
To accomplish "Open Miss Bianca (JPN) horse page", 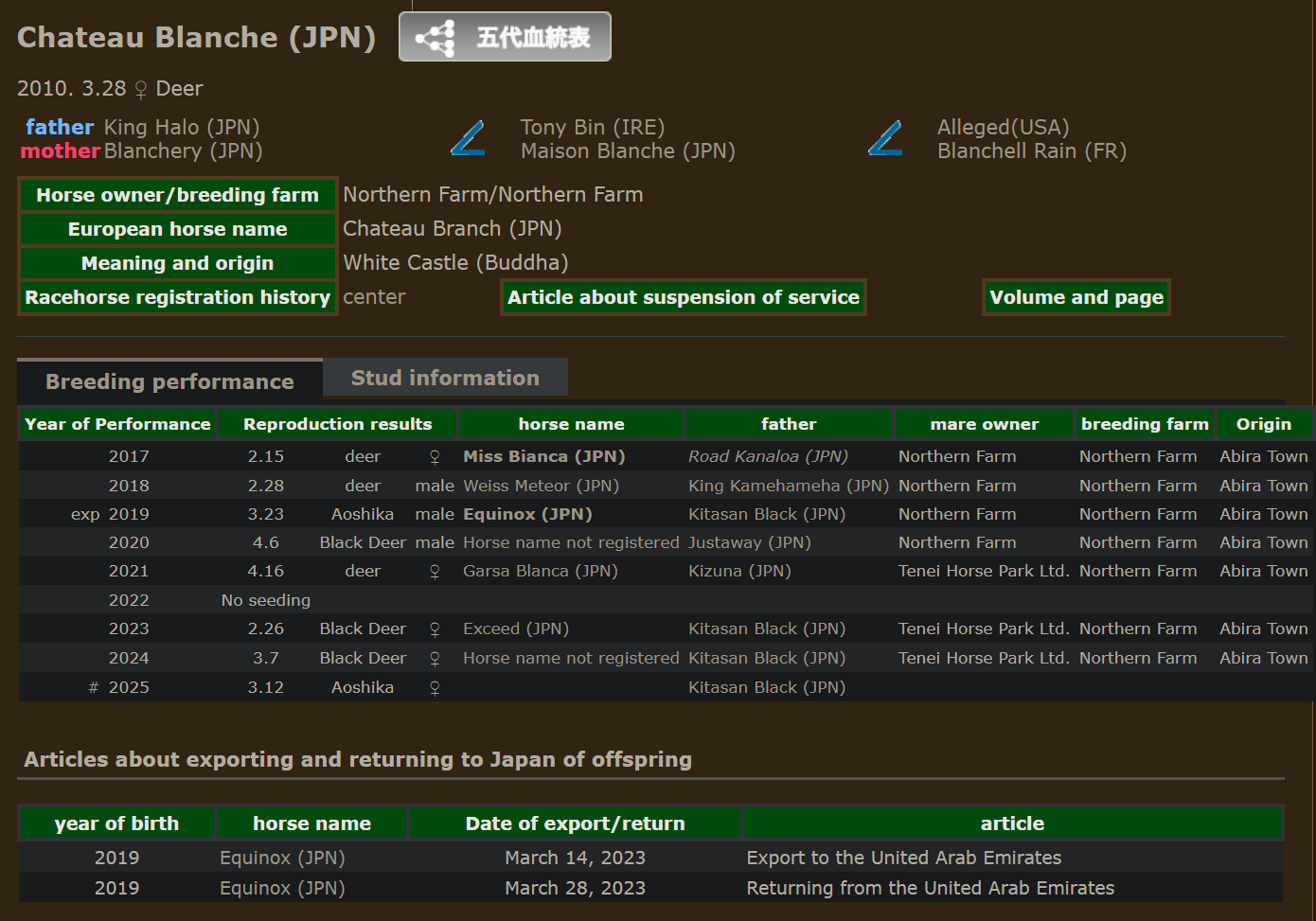I will click(544, 456).
